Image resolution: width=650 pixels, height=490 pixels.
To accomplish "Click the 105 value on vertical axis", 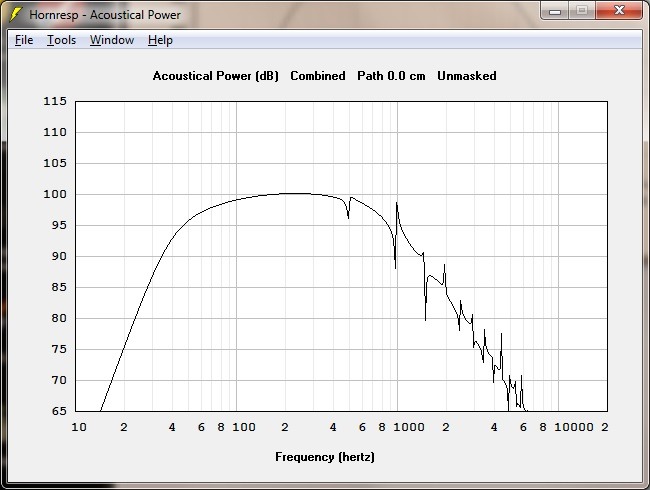I will [x=55, y=163].
